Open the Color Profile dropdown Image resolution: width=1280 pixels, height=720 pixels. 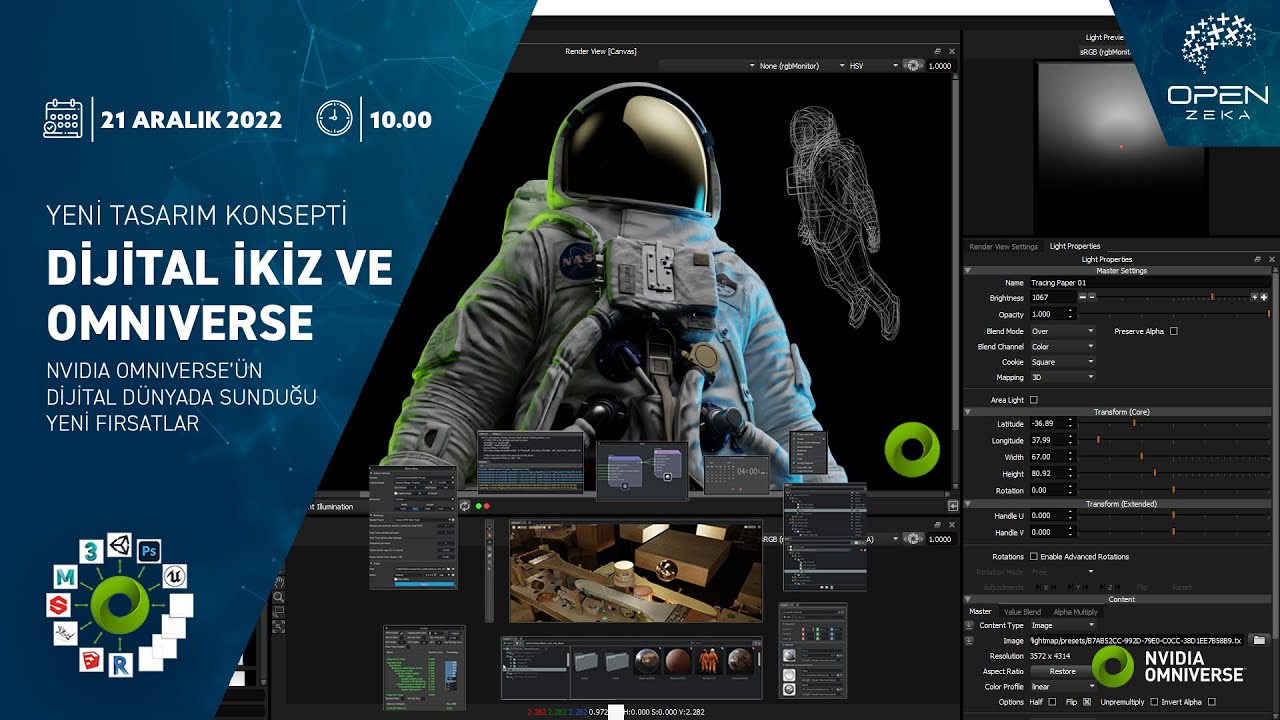[1063, 687]
